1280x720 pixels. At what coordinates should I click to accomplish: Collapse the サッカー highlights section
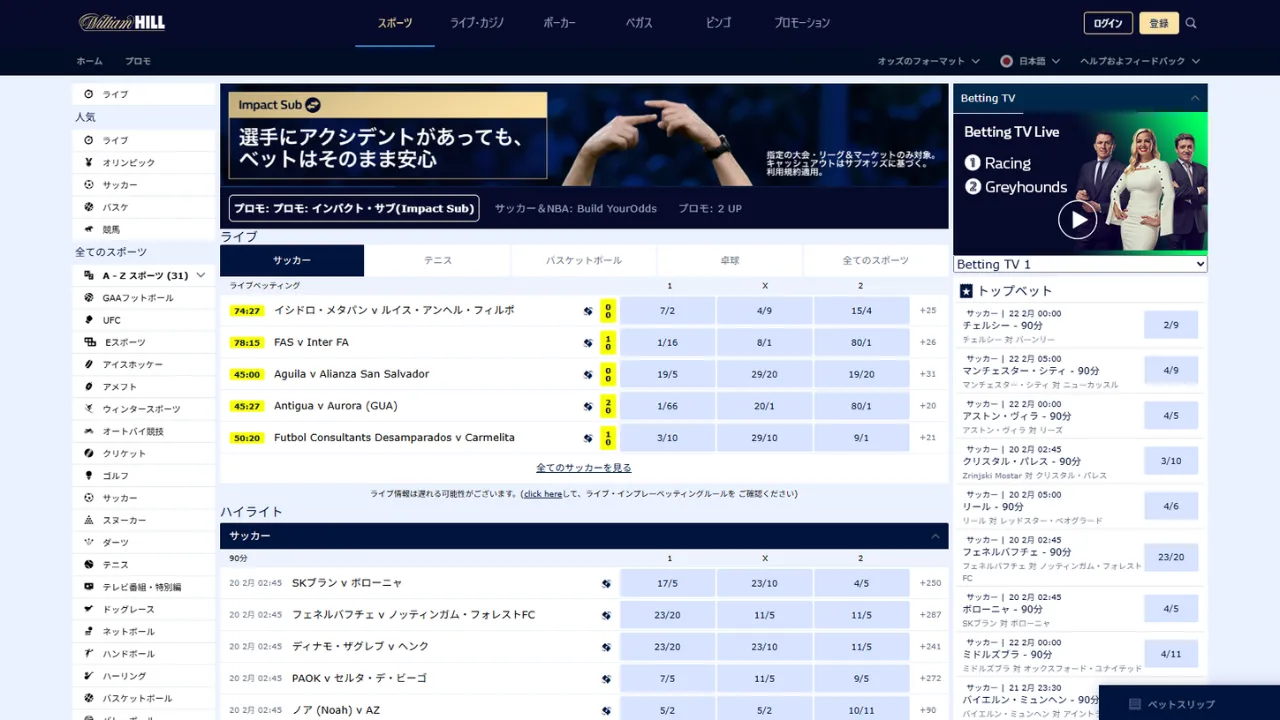[936, 536]
